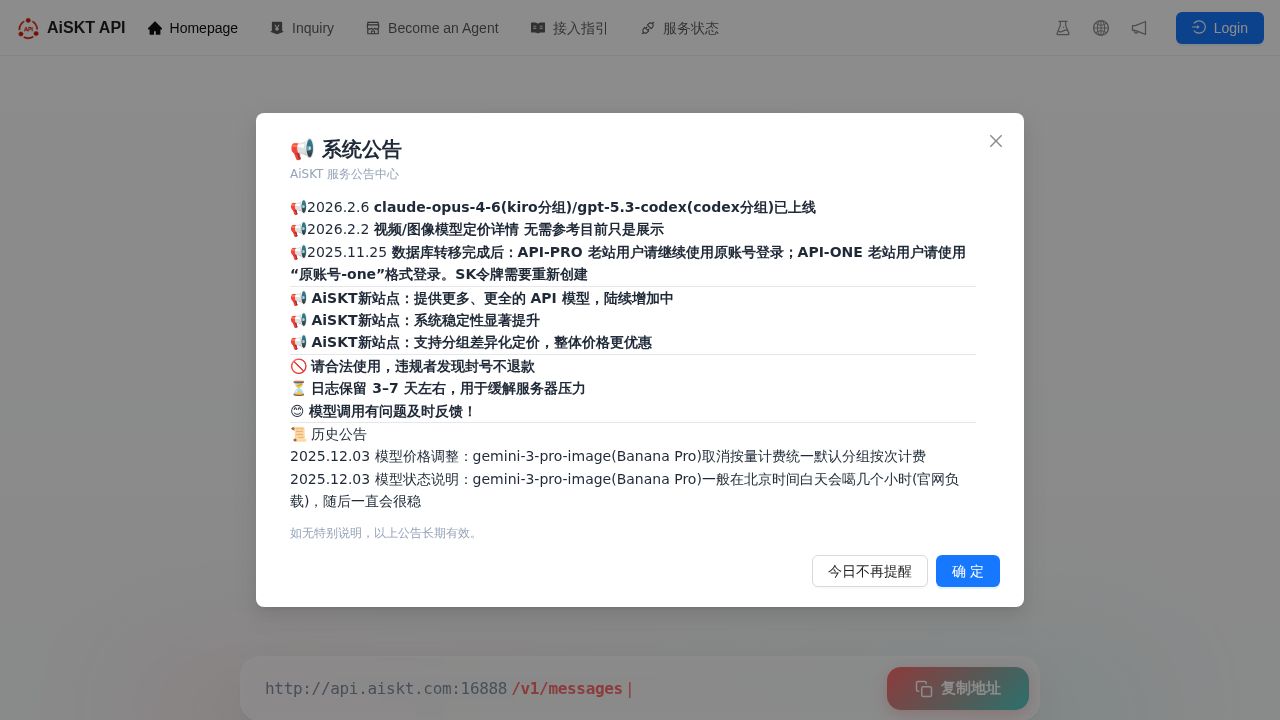Click the 日志保留 3–7 天左右 notice

[x=438, y=388]
